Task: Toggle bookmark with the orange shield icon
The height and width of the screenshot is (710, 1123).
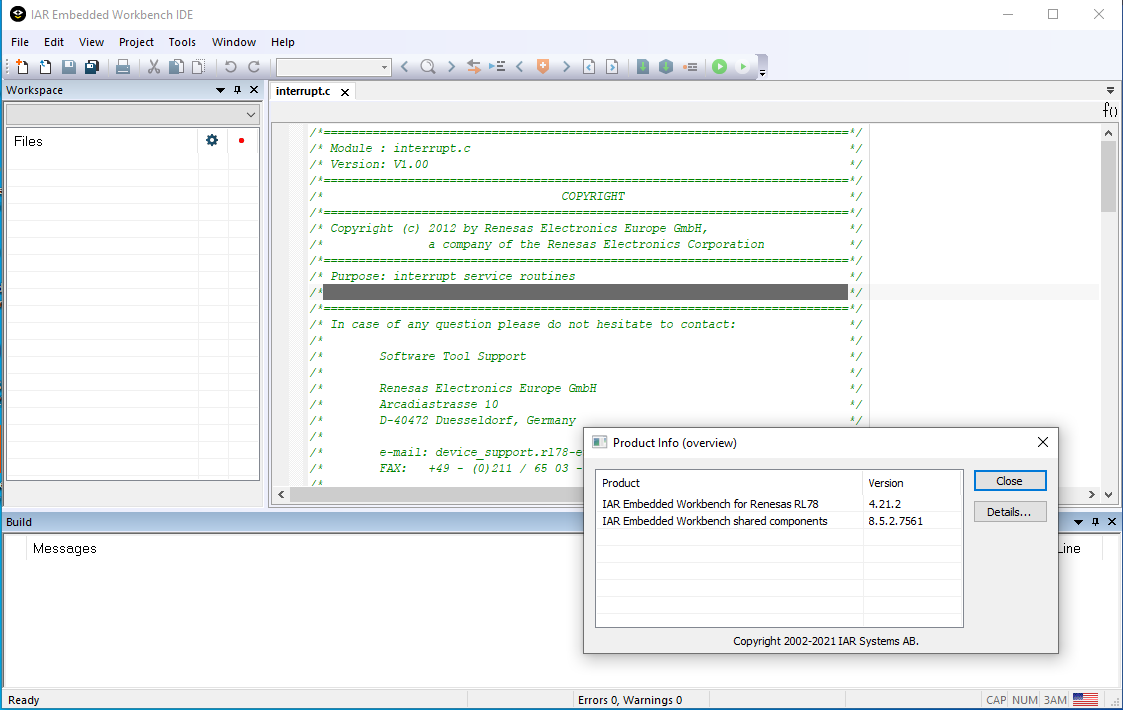Action: [x=543, y=67]
